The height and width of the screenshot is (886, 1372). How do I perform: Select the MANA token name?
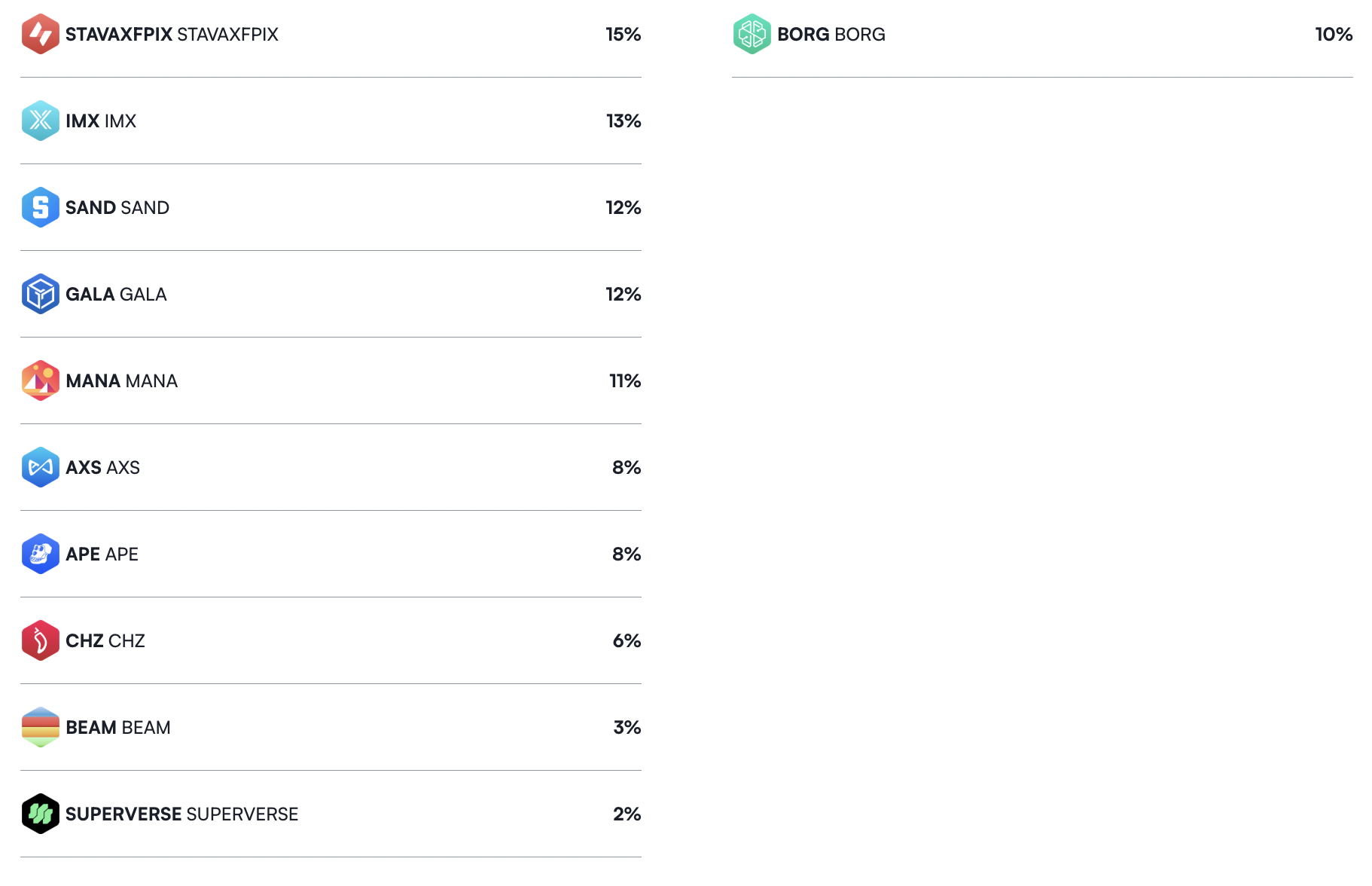tap(121, 381)
